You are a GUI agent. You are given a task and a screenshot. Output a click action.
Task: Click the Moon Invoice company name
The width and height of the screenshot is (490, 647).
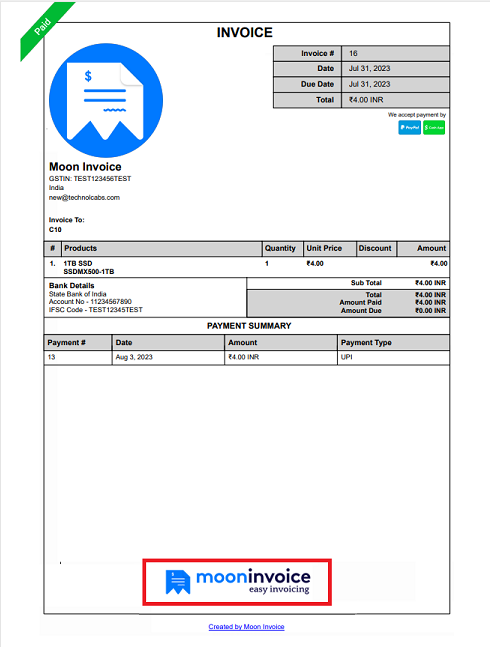[85, 167]
